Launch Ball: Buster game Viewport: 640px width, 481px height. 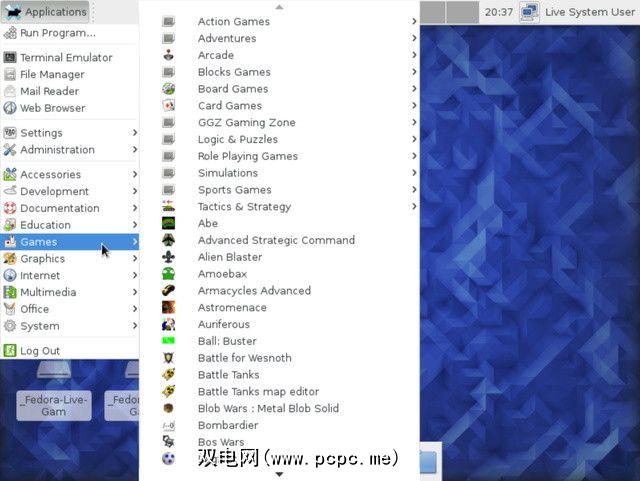[x=280, y=341]
